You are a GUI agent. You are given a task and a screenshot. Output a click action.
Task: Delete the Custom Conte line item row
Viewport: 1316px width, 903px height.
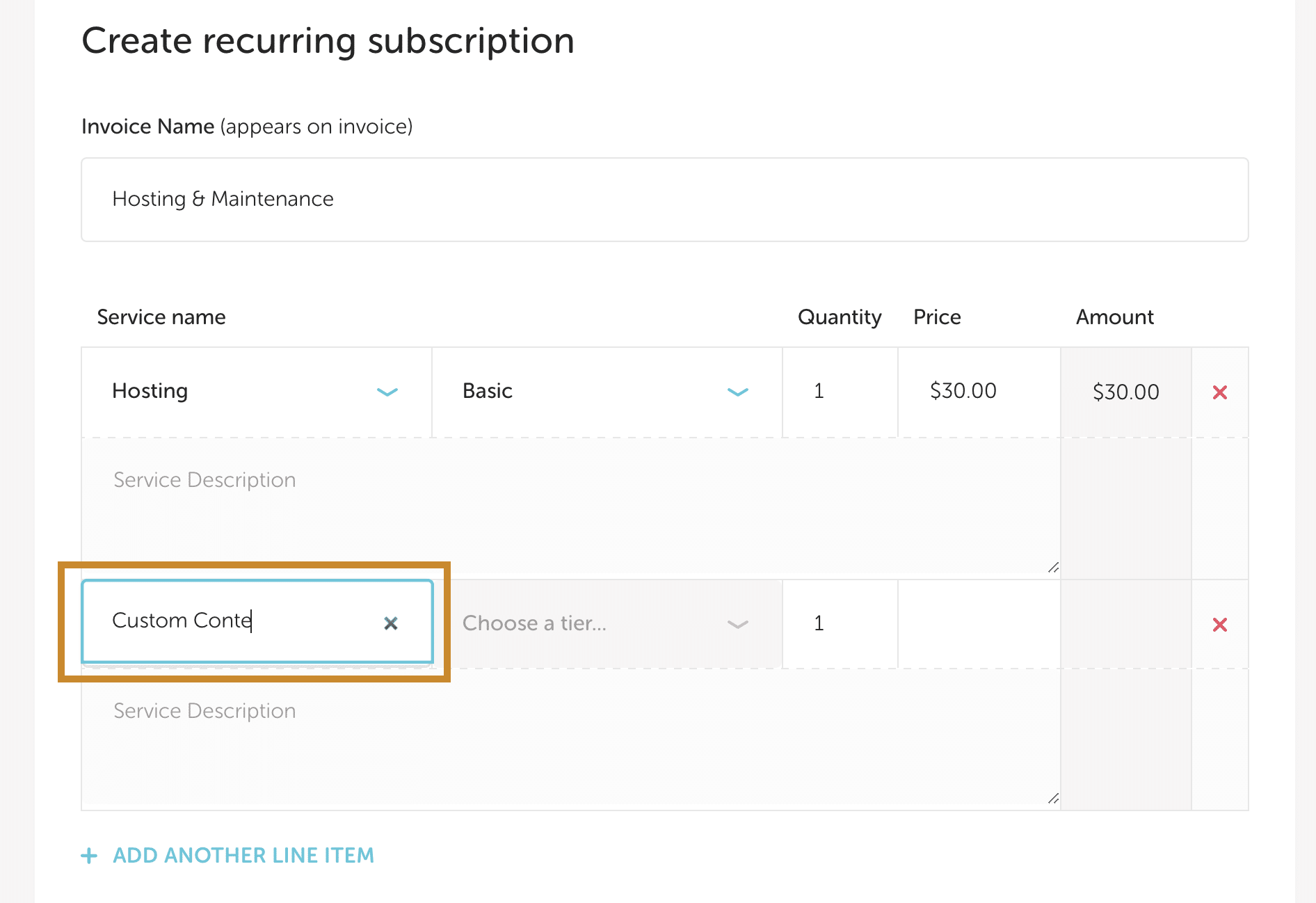pyautogui.click(x=1219, y=625)
